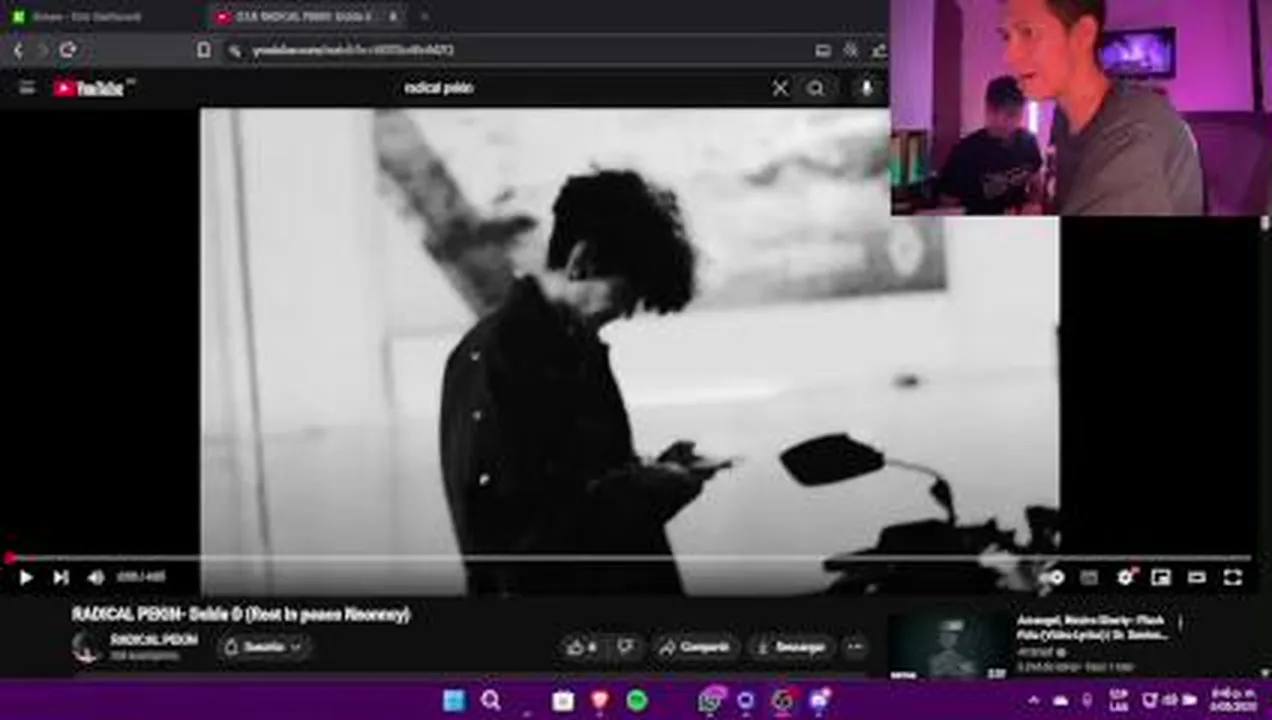This screenshot has width=1272, height=720.
Task: Mute the video volume
Action: tap(96, 577)
